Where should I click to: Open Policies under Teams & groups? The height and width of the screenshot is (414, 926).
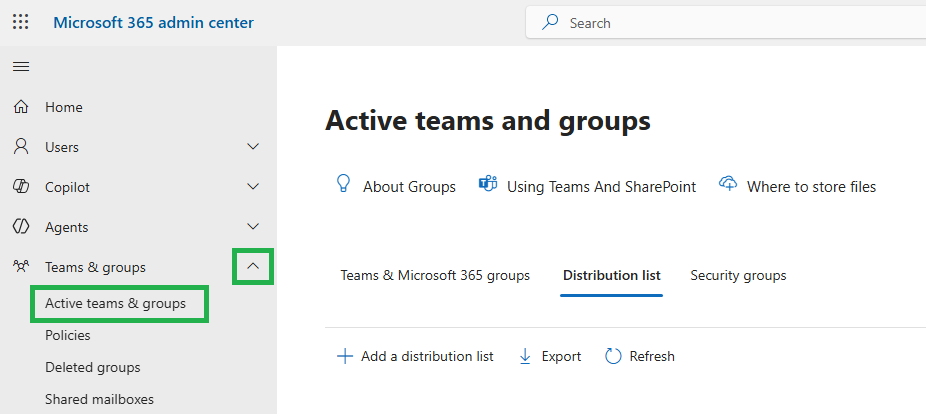coord(68,335)
